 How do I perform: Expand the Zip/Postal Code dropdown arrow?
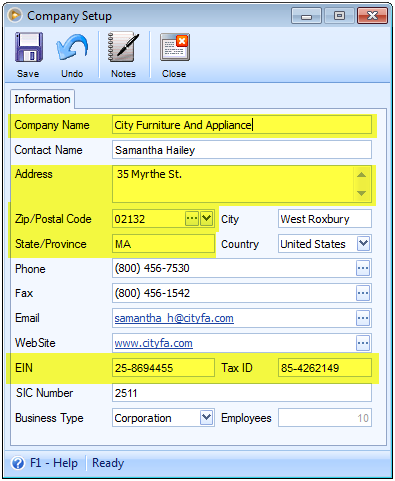(207, 219)
